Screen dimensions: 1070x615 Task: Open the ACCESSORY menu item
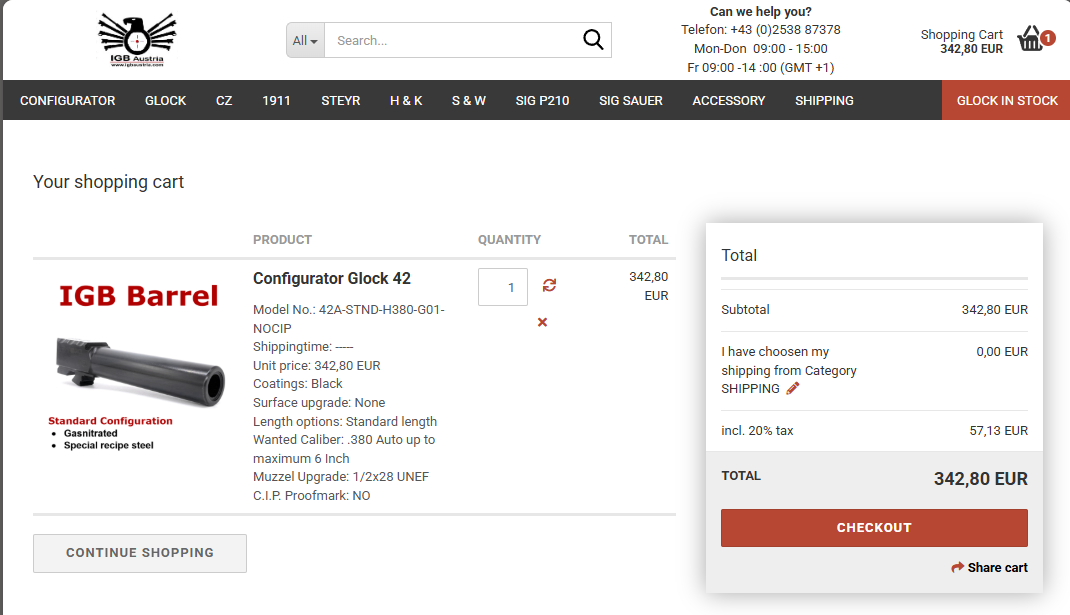pos(729,100)
